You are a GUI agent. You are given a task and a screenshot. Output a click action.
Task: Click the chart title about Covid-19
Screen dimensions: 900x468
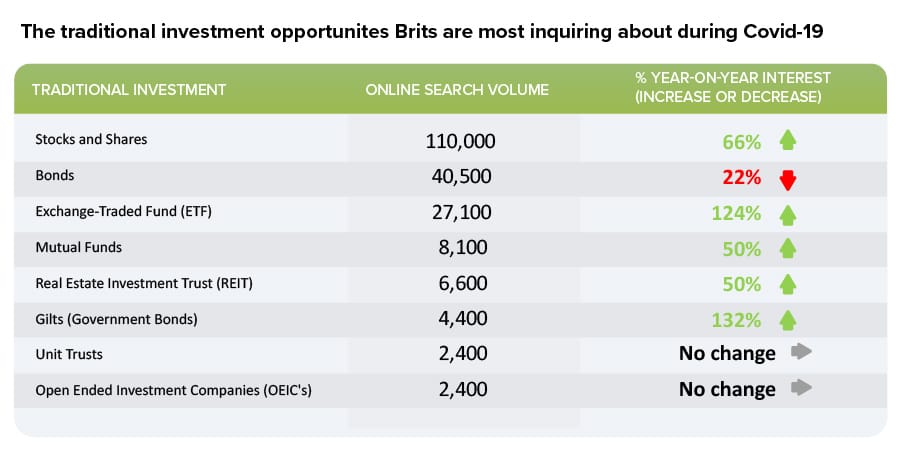(x=422, y=31)
